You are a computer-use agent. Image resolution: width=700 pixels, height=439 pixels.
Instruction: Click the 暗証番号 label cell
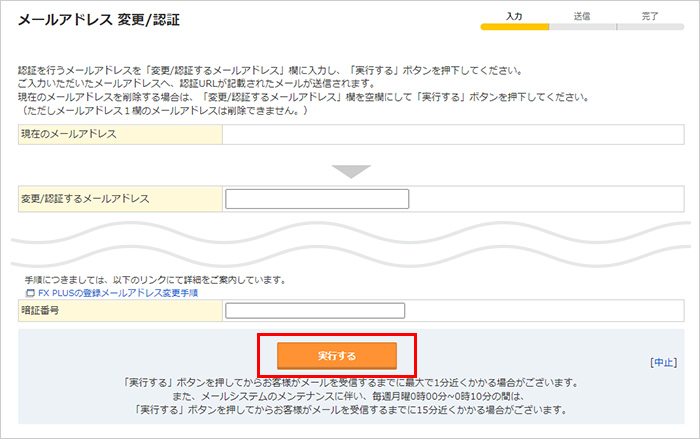click(x=120, y=311)
